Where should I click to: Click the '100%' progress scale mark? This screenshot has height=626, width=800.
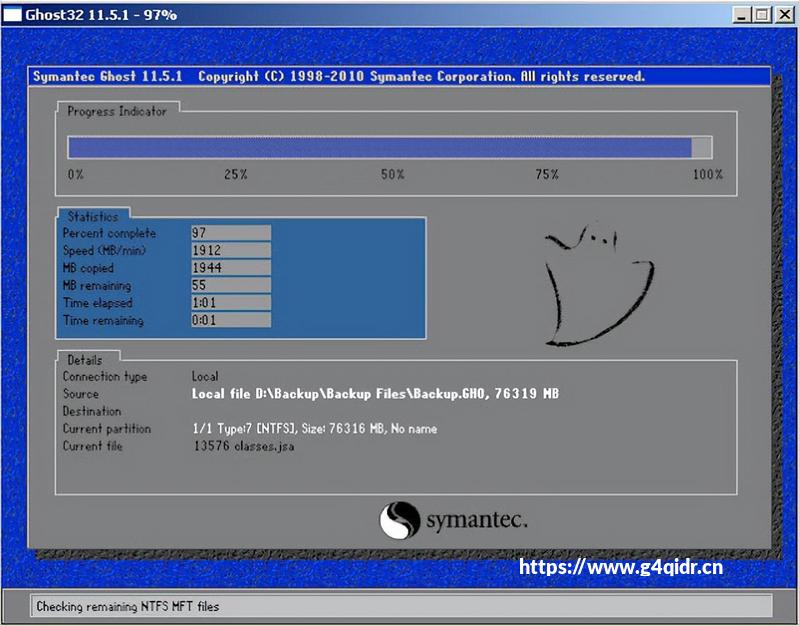tap(708, 174)
